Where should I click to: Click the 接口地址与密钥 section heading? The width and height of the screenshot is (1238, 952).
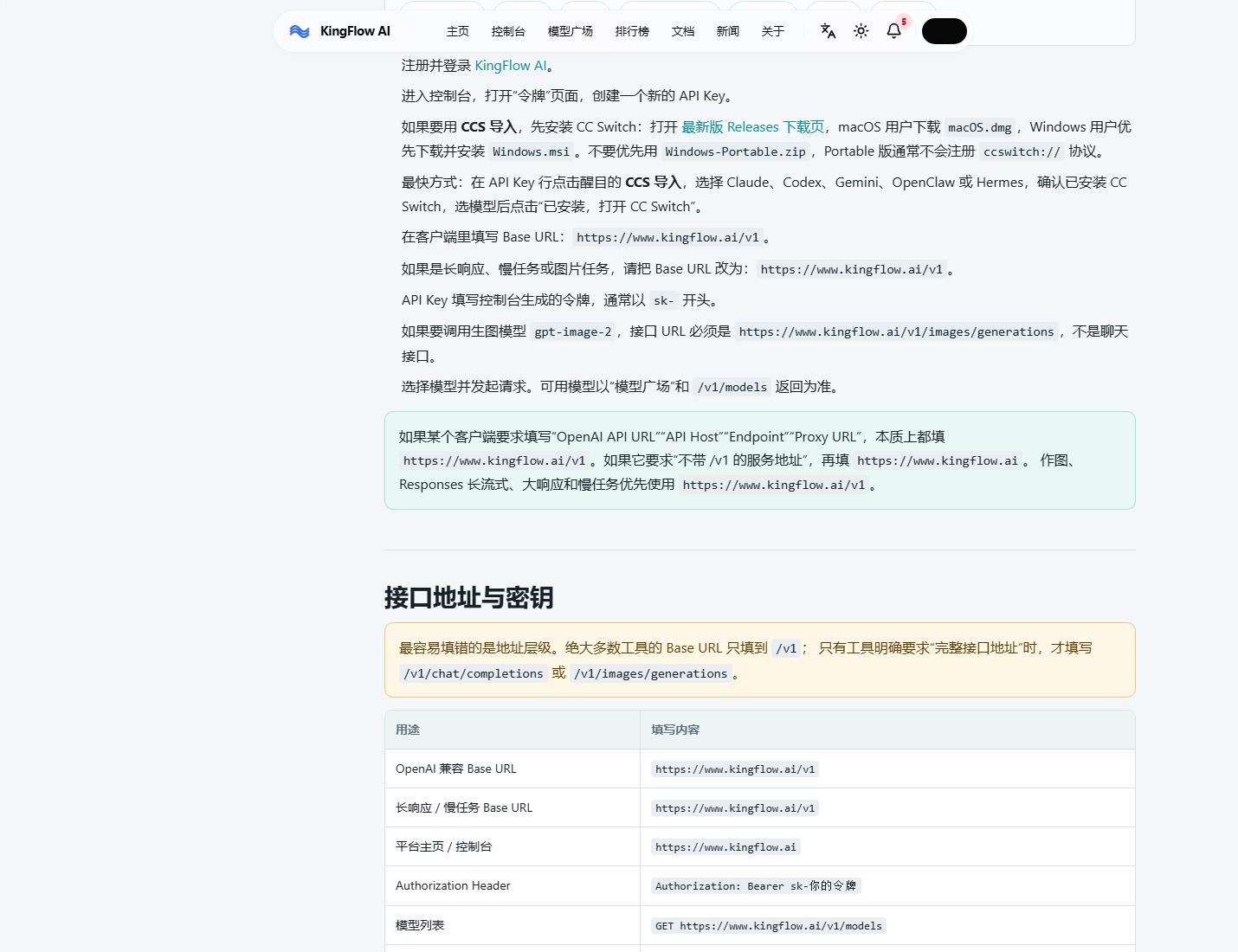tap(468, 598)
